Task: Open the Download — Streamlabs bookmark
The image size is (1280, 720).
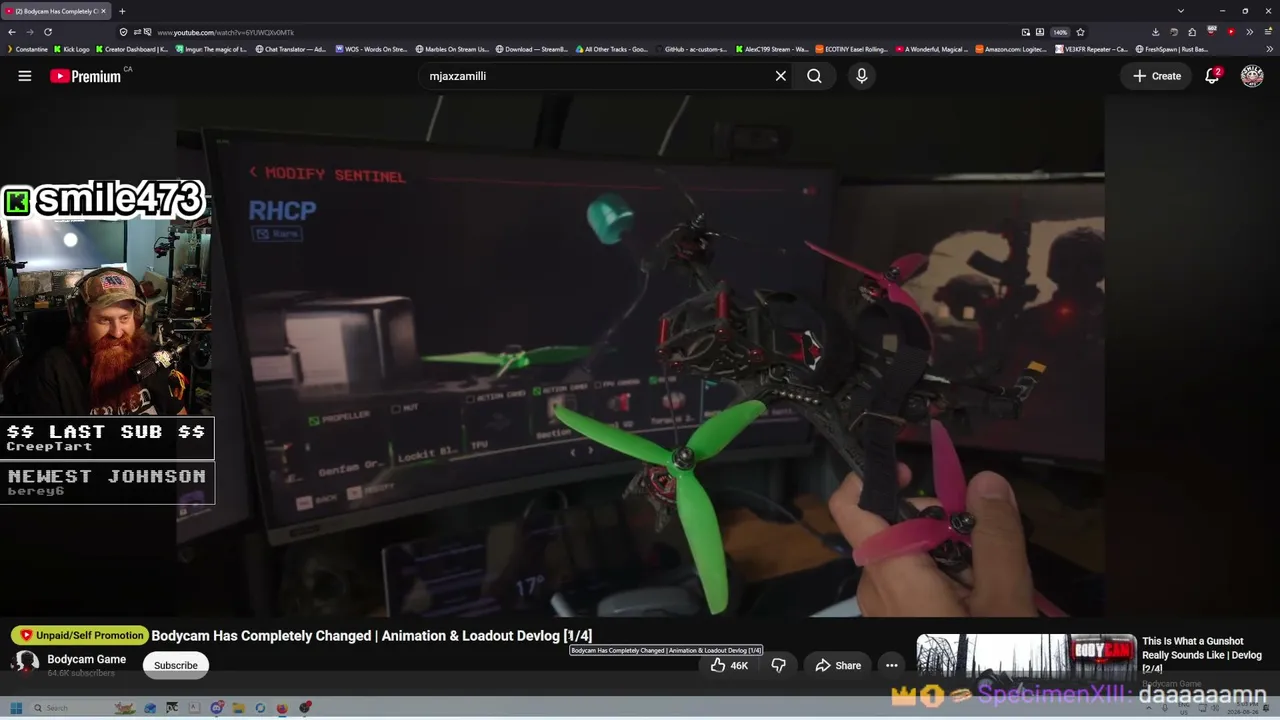Action: point(532,49)
